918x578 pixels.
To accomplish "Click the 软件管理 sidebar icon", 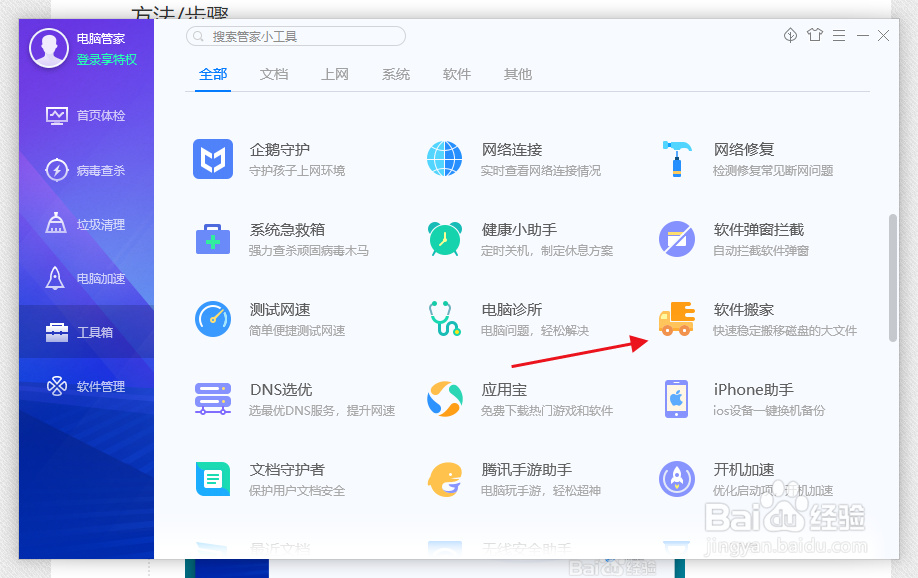I will click(x=57, y=386).
